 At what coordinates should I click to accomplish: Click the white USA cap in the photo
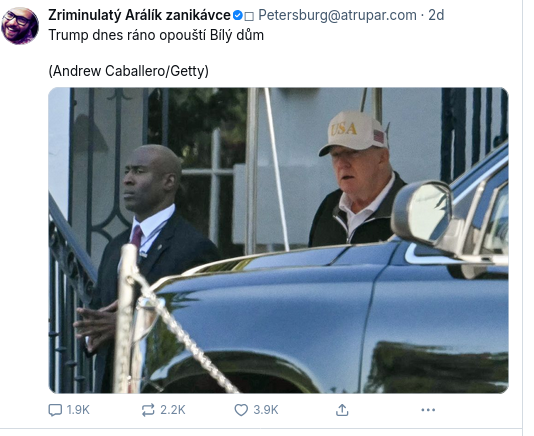354,132
